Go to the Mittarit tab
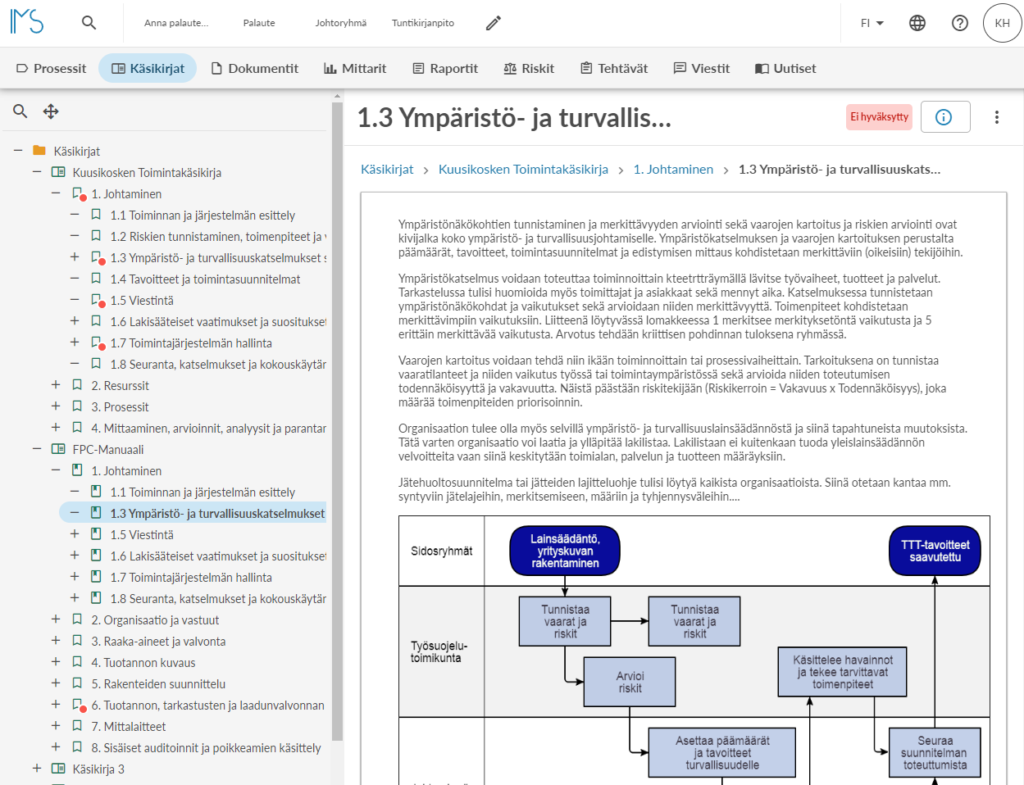Screen dimensions: 1024x785 (355, 69)
